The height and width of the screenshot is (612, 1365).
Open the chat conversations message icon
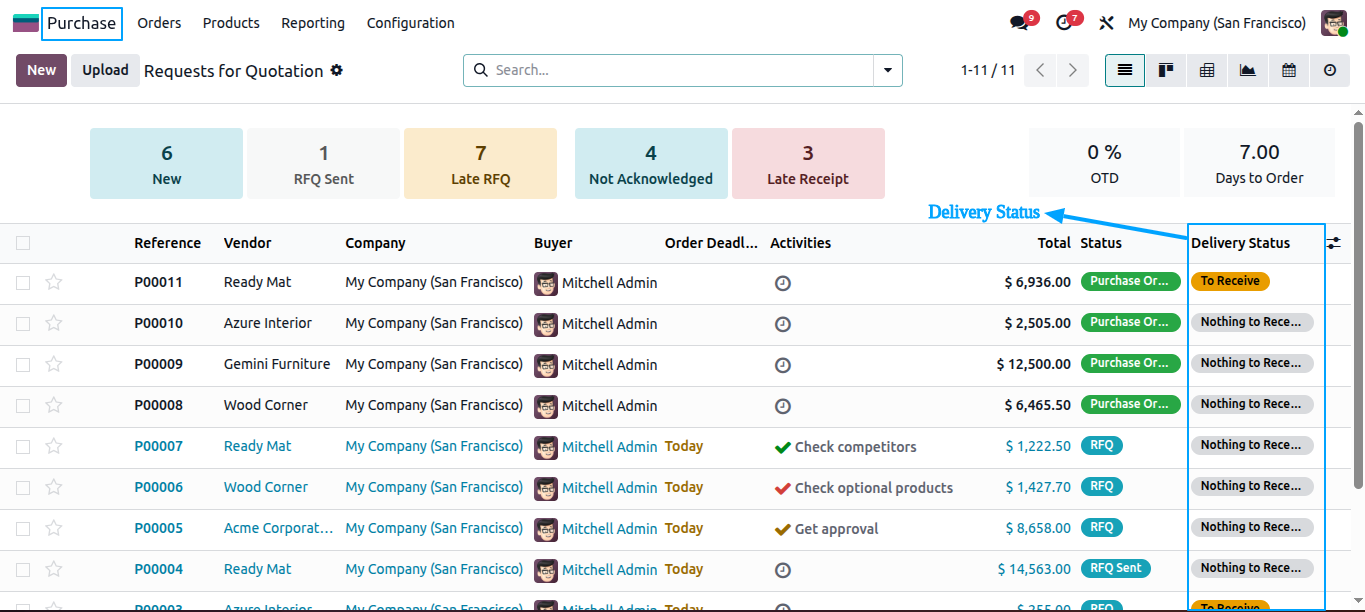click(x=1020, y=23)
